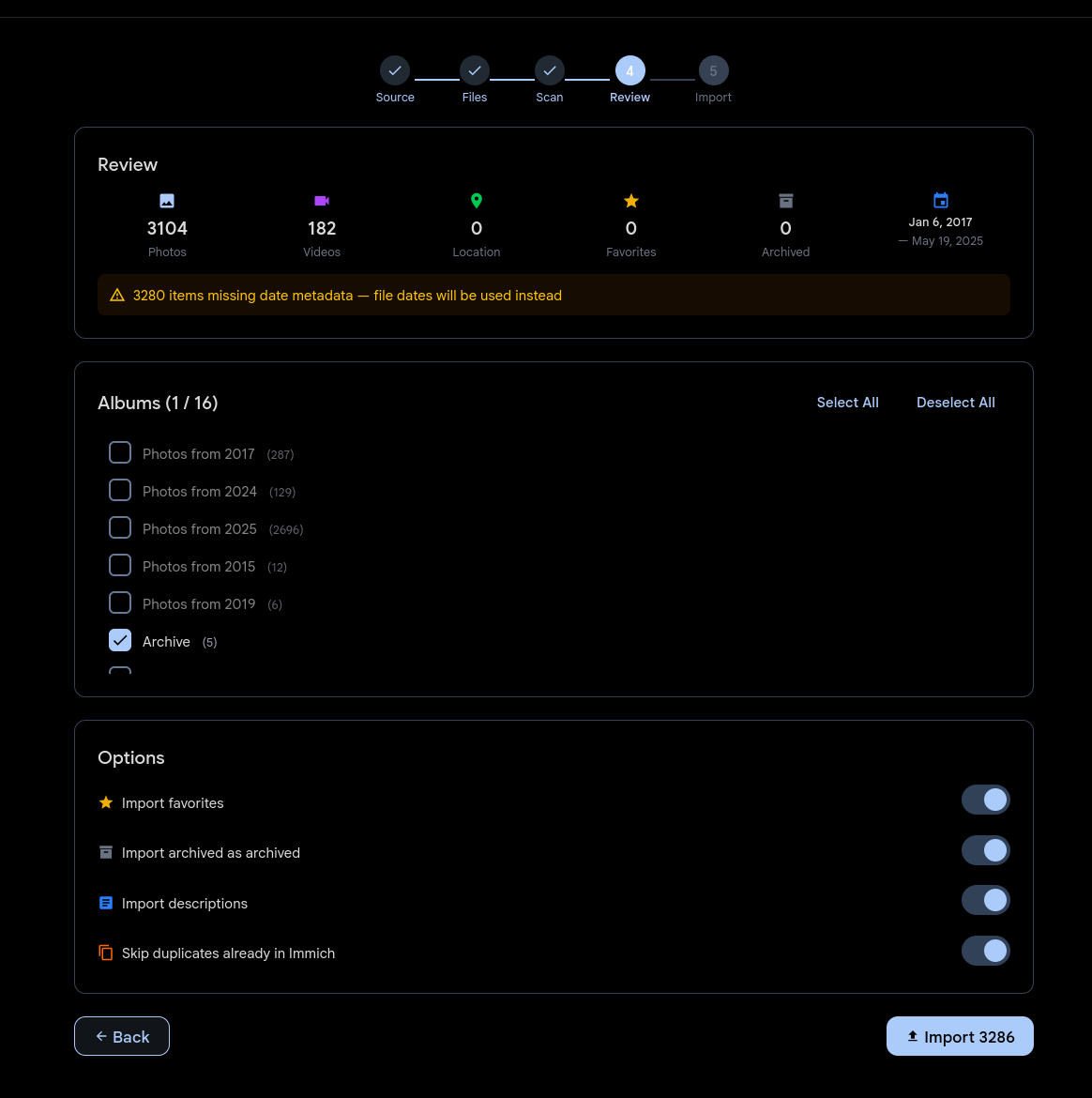Jump to the Scan step

tap(550, 71)
